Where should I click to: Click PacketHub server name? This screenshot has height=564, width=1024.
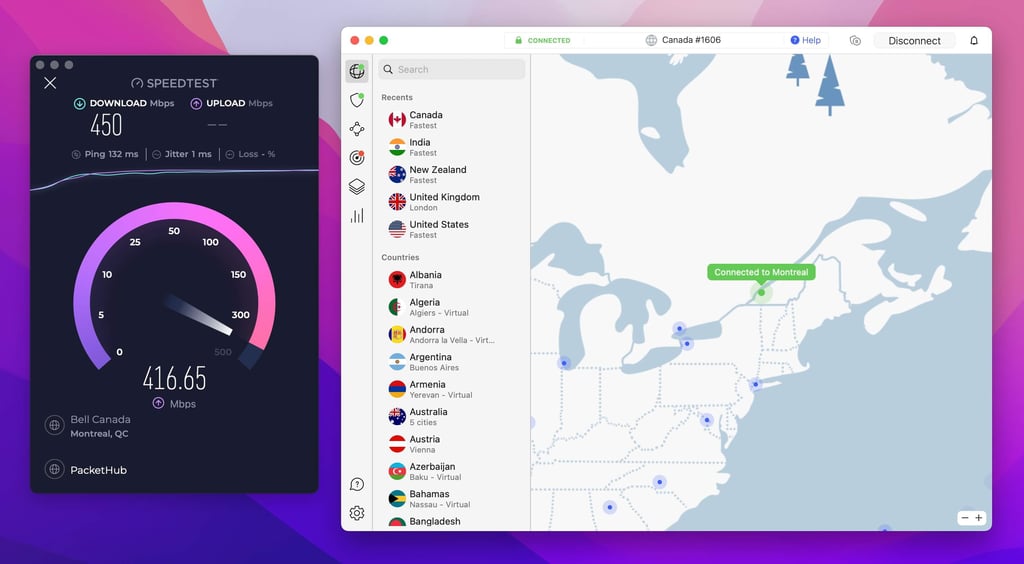coord(99,470)
